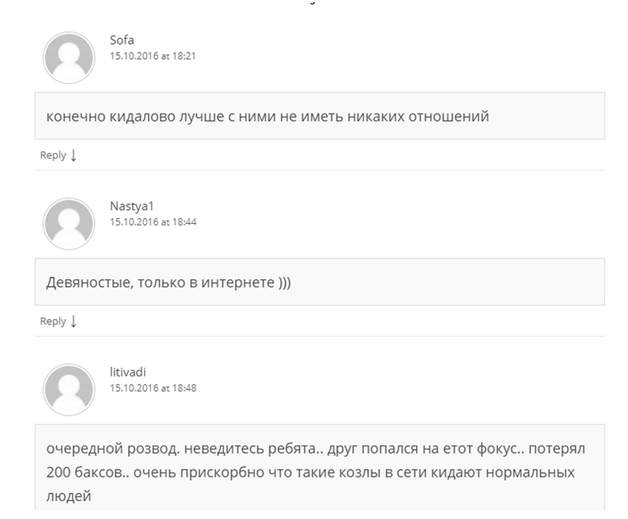Click the word 'Девяностые' in Nastya1's comment
The image size is (628, 519).
89,283
